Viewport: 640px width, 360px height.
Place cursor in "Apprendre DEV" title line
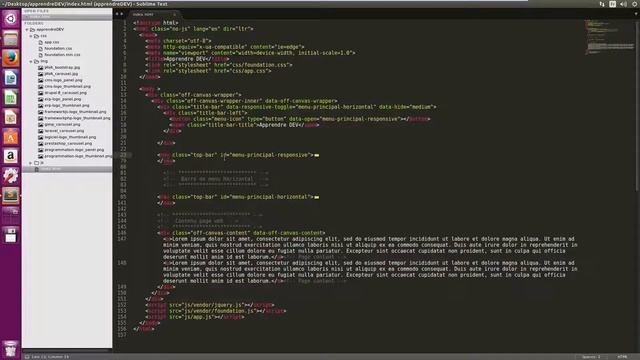187,59
